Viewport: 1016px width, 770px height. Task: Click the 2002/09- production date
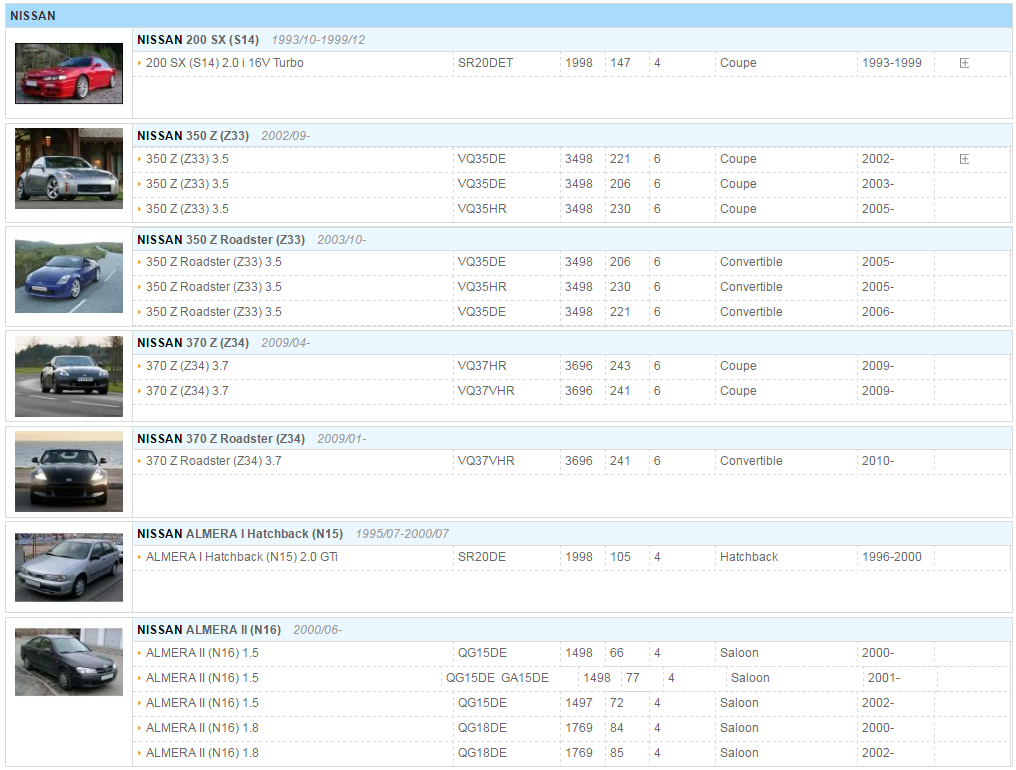(x=286, y=136)
